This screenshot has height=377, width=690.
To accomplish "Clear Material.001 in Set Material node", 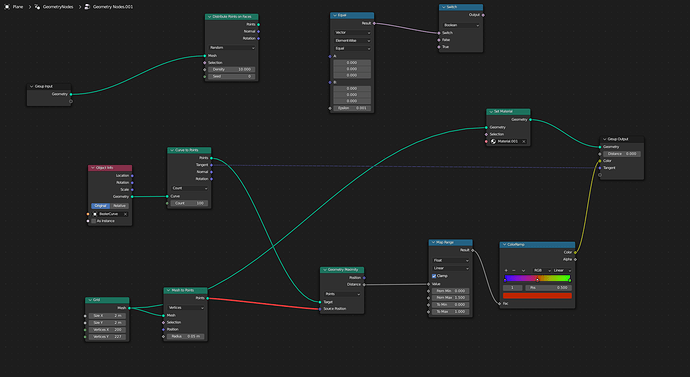I will tap(524, 142).
